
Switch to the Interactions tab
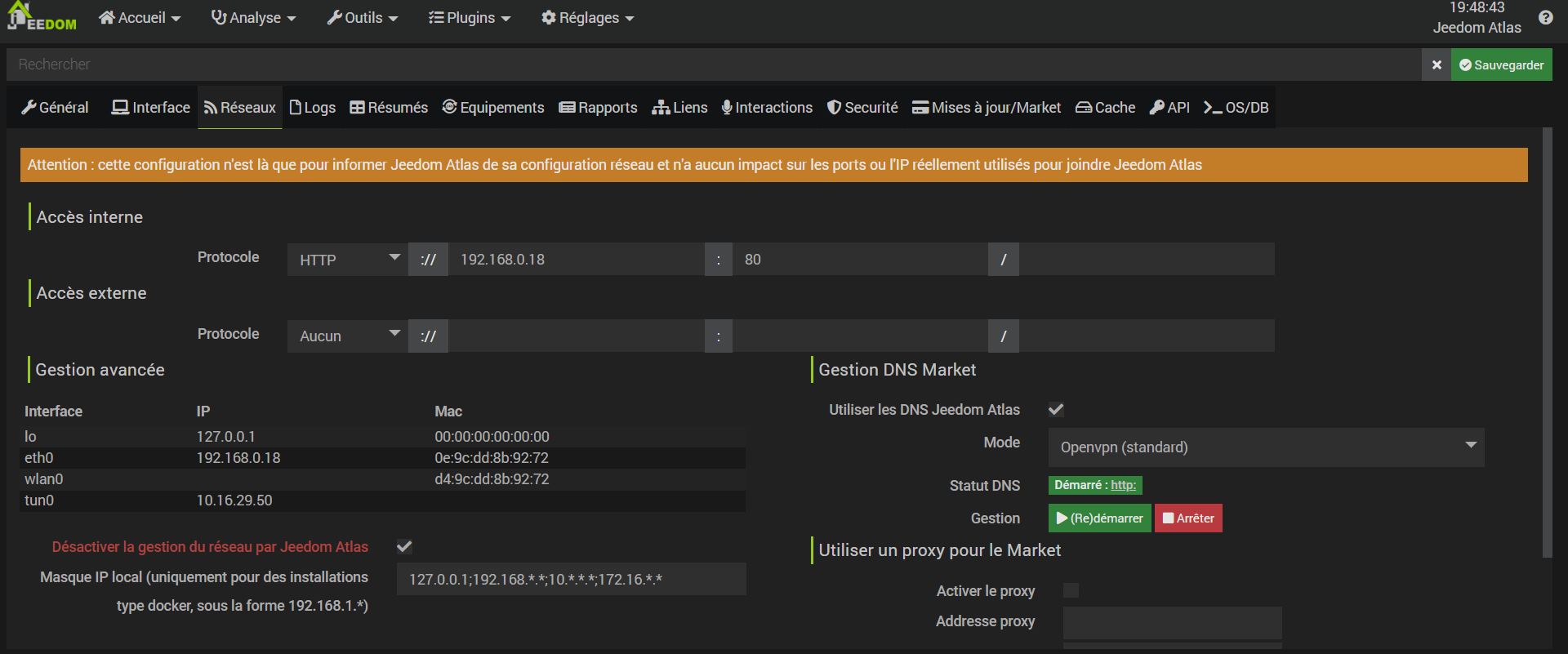coord(767,107)
